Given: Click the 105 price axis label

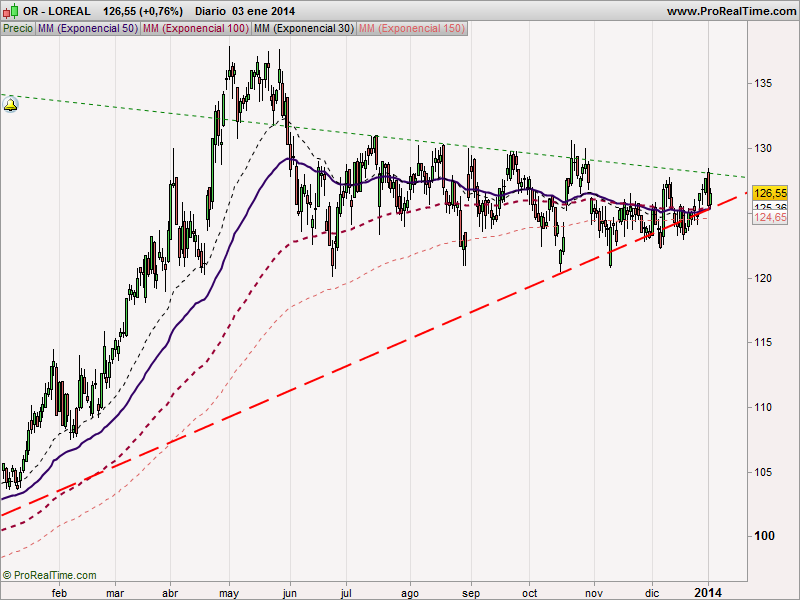Looking at the screenshot, I should click(763, 472).
